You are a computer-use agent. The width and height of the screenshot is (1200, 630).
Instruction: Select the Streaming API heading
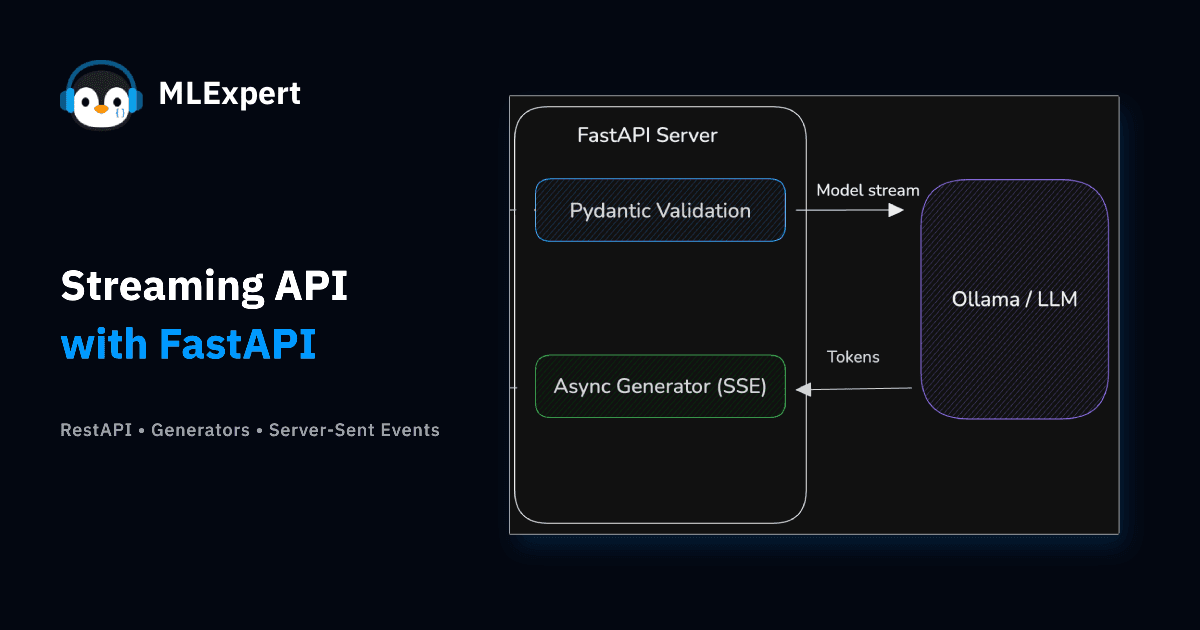point(205,287)
